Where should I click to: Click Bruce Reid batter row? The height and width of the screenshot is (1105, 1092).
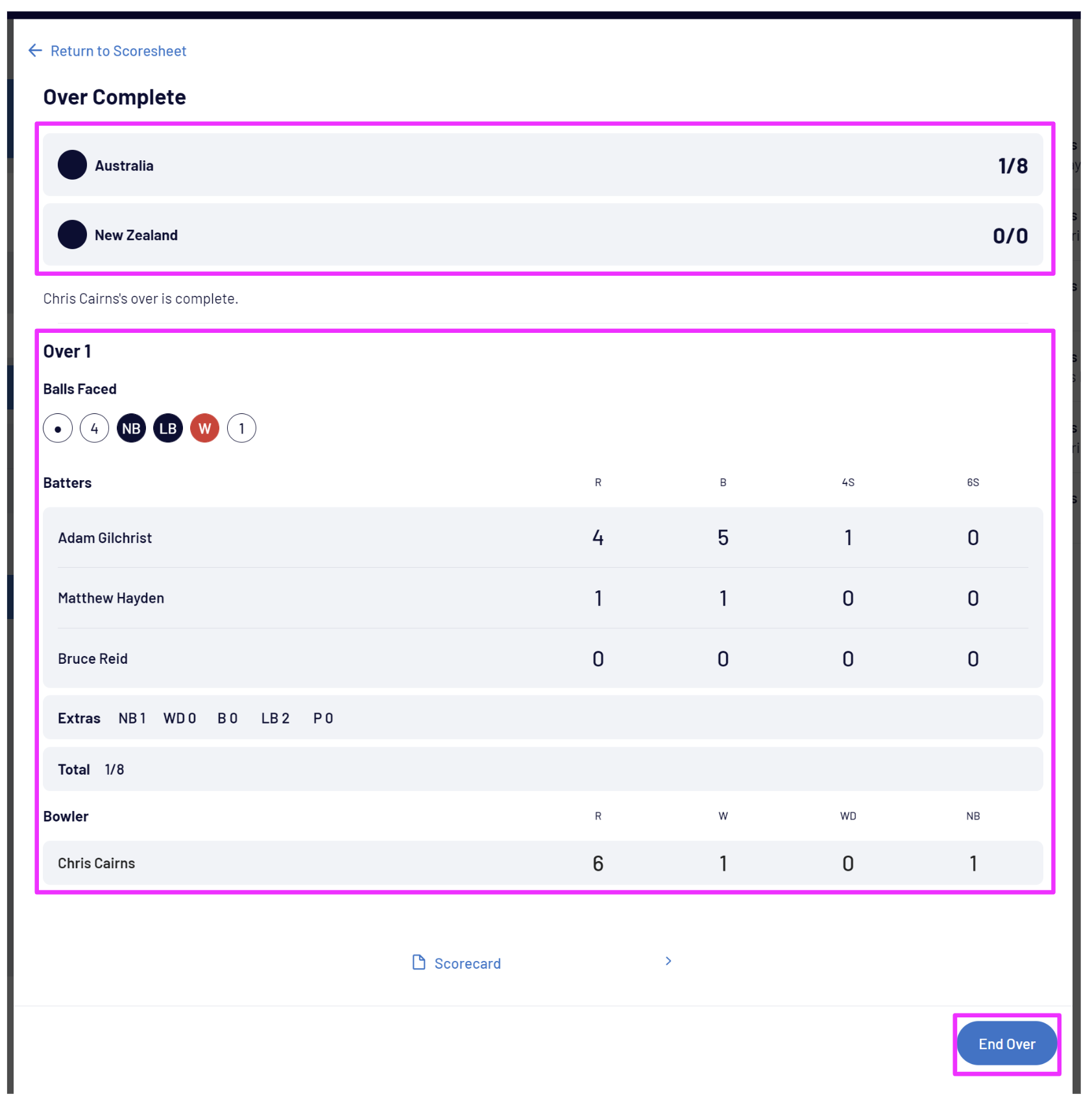(x=542, y=659)
